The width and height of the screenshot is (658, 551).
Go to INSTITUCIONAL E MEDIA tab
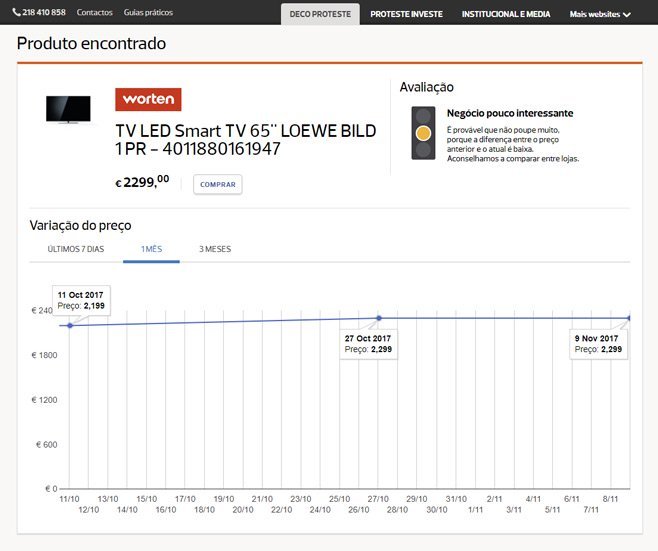pos(506,14)
